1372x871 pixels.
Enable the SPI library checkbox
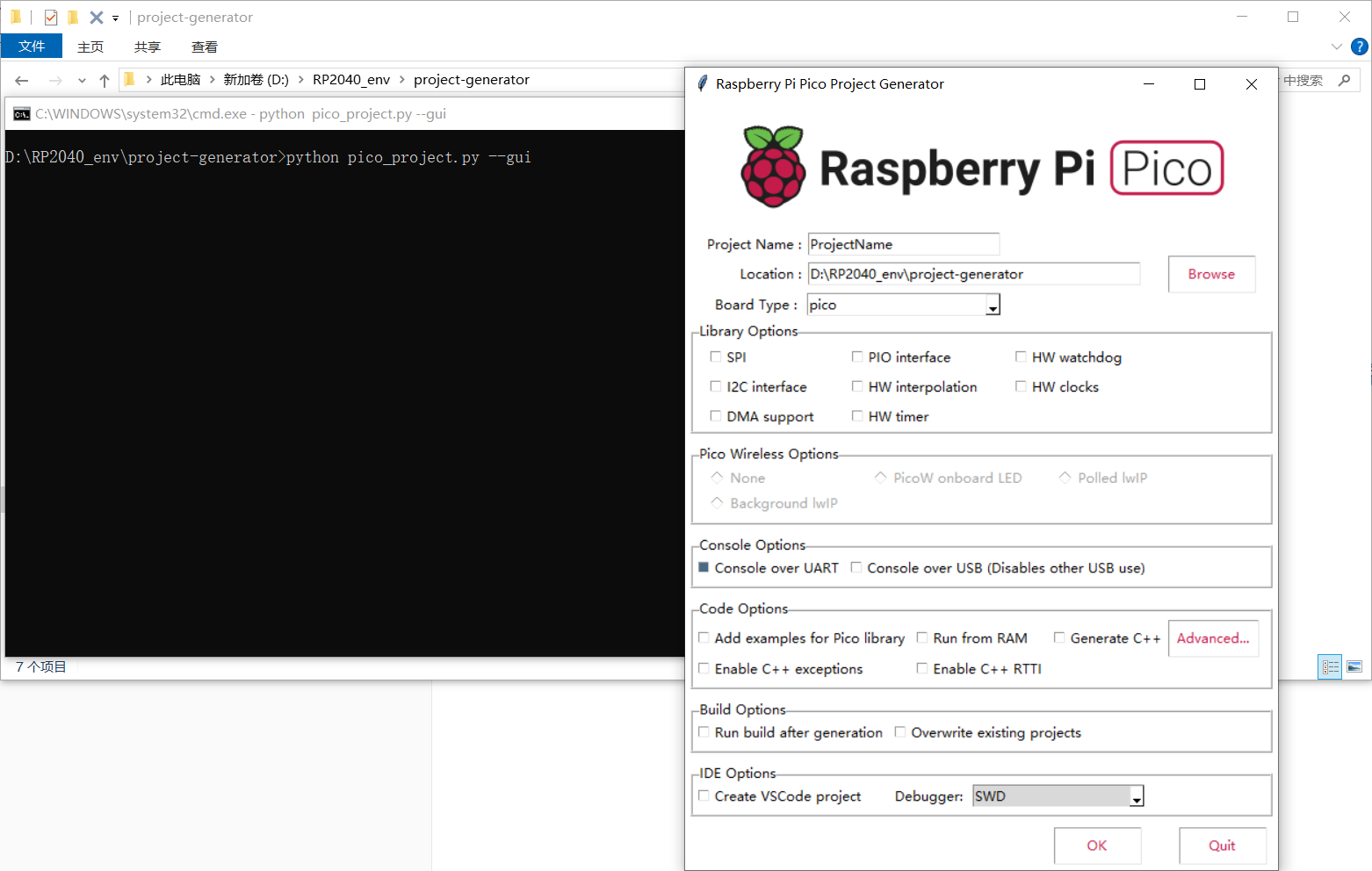(x=716, y=356)
